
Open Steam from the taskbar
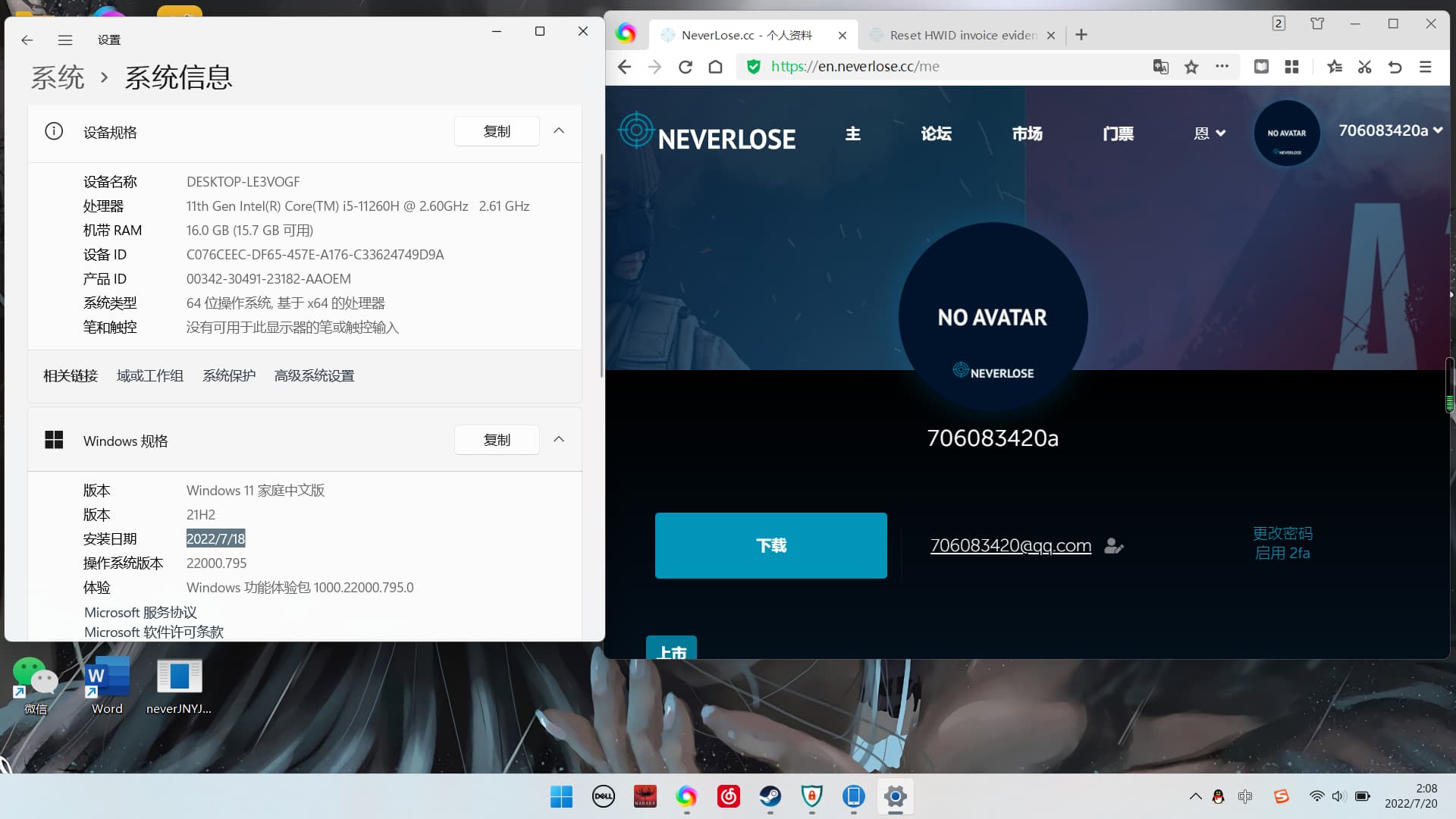770,796
